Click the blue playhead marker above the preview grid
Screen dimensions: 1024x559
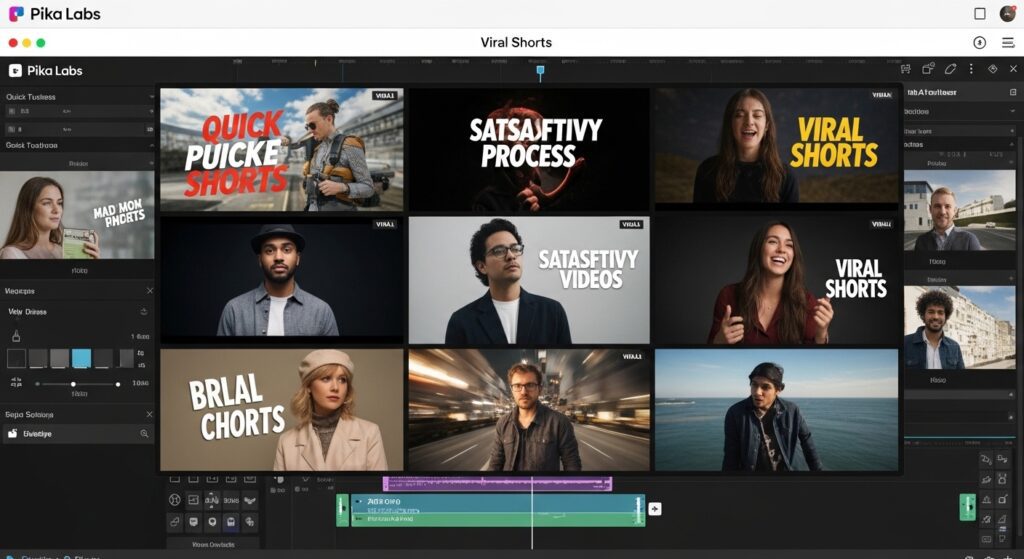click(540, 71)
